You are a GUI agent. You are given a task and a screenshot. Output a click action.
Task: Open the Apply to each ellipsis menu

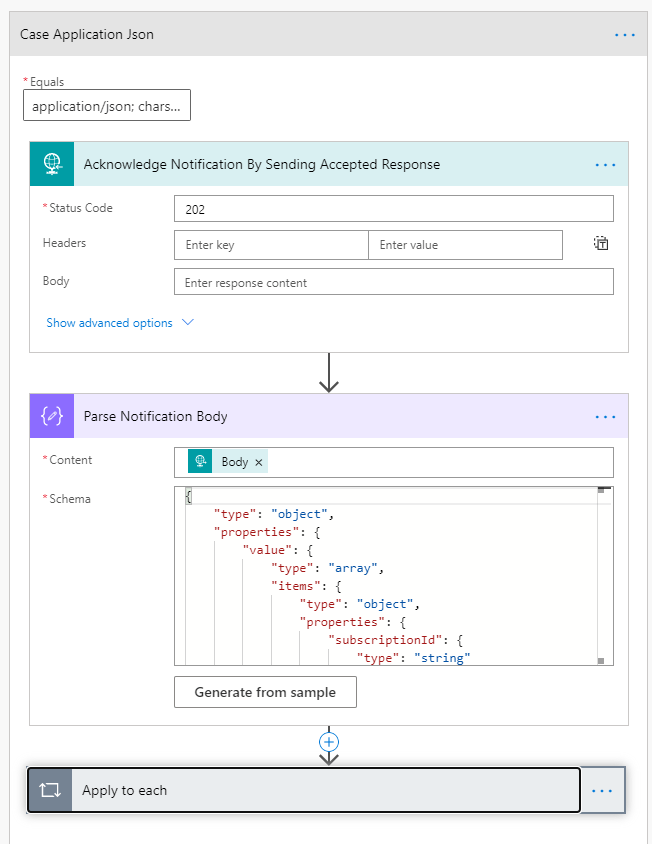(602, 790)
